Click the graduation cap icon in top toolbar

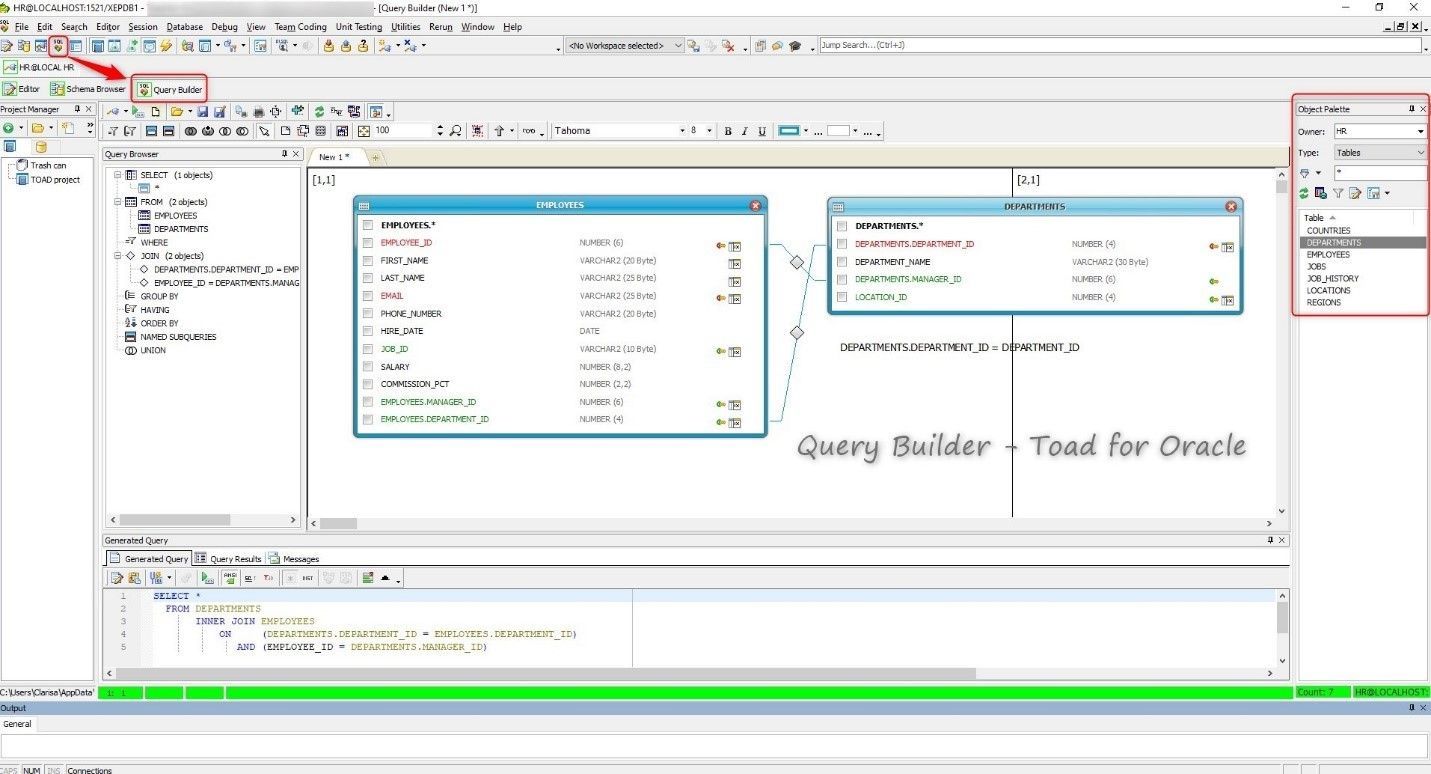(795, 46)
